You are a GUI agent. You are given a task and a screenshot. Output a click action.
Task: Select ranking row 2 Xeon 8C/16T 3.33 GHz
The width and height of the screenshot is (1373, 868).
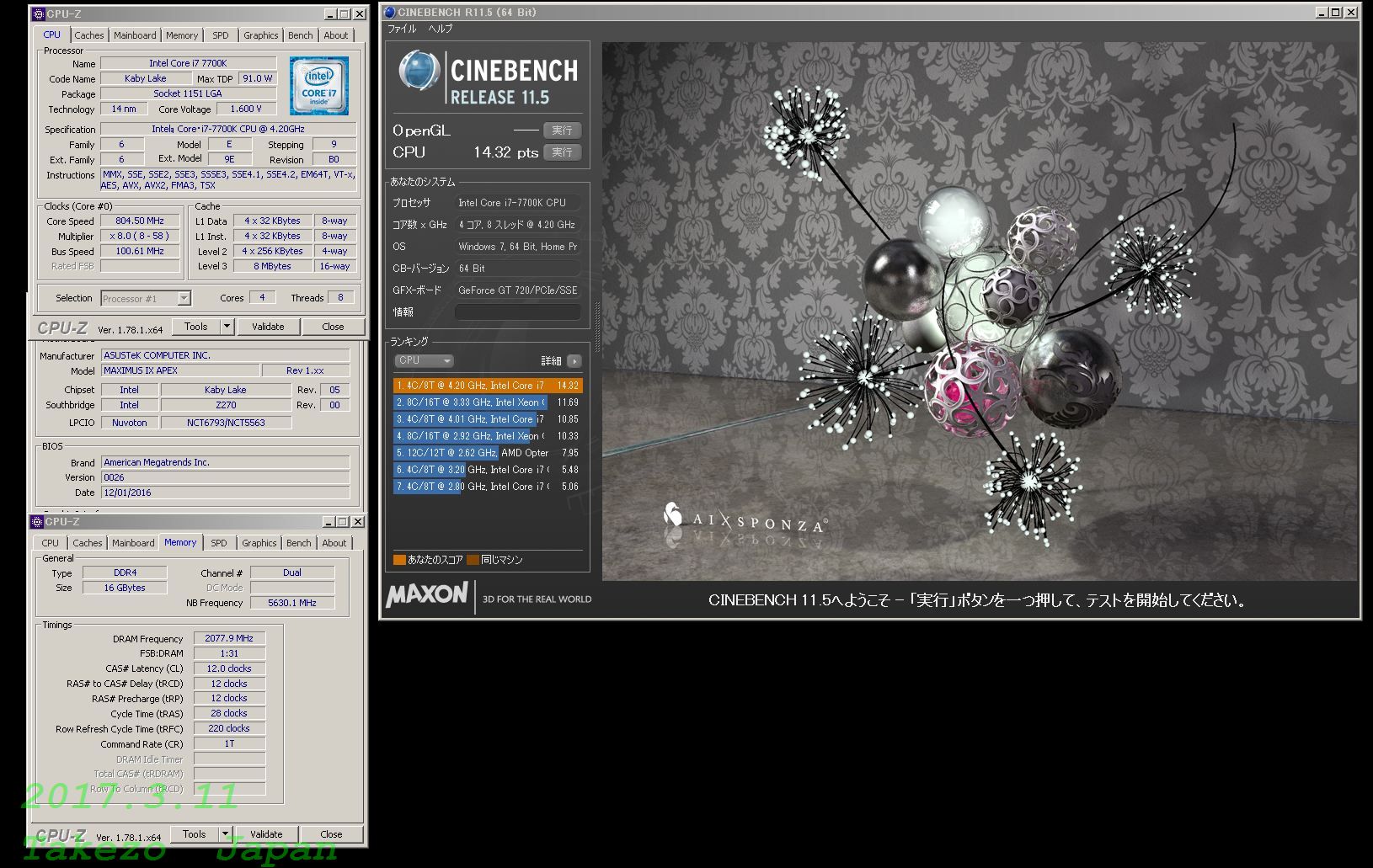(488, 402)
